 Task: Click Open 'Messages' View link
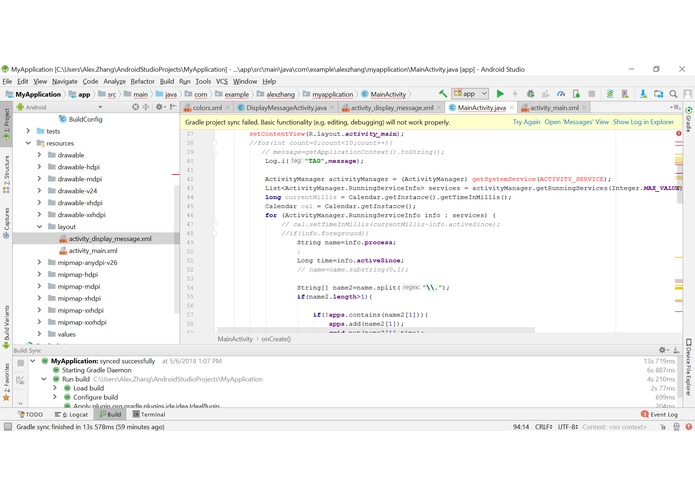click(576, 122)
